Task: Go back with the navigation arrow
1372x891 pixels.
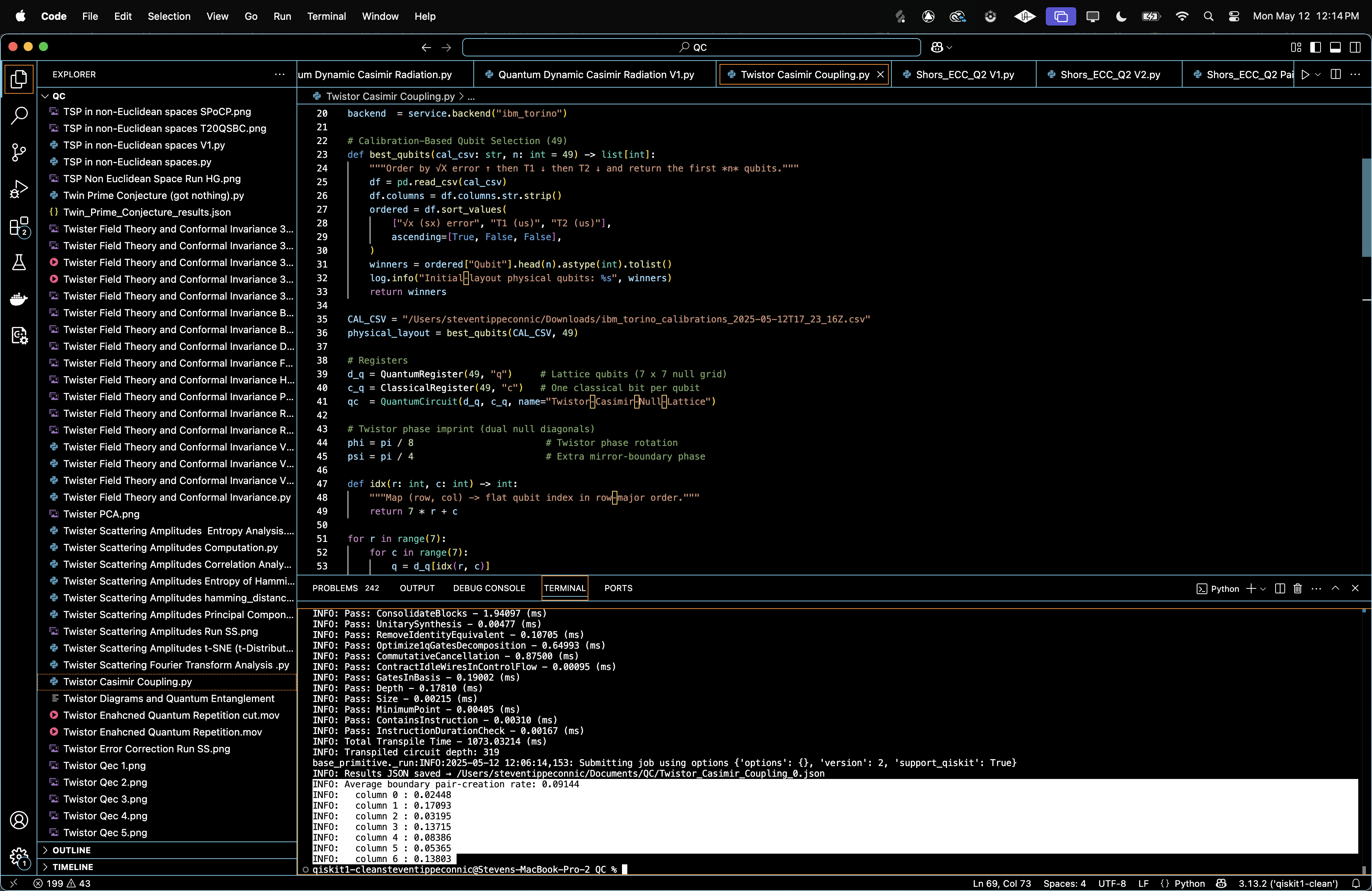Action: [x=426, y=47]
